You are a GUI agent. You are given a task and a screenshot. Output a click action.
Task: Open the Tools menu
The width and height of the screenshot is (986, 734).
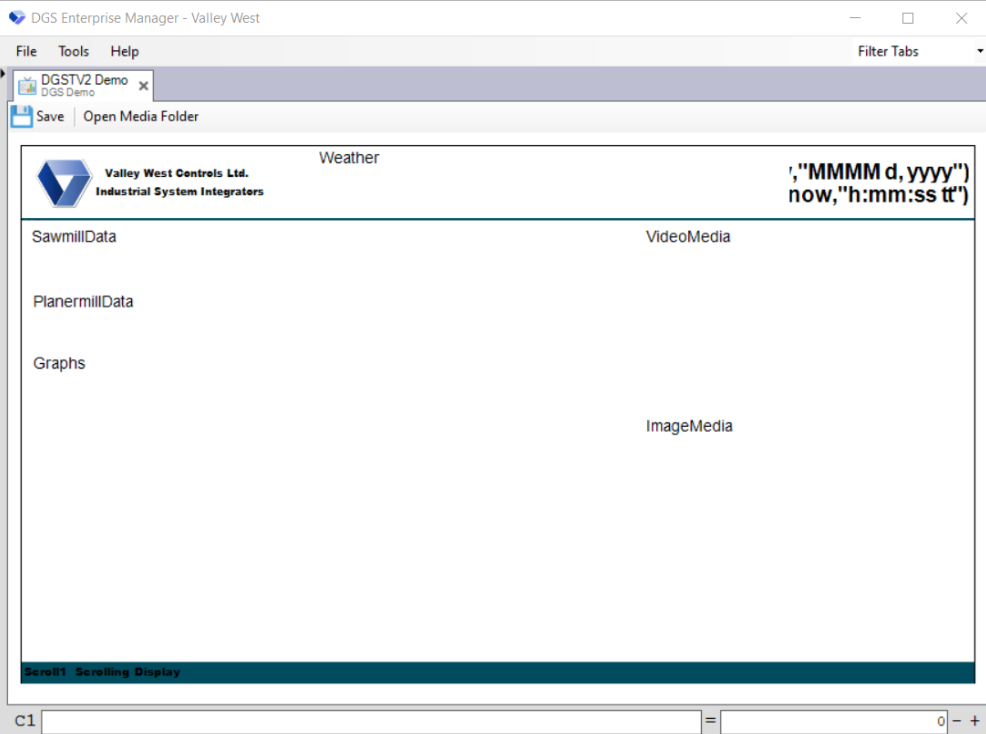tap(73, 51)
